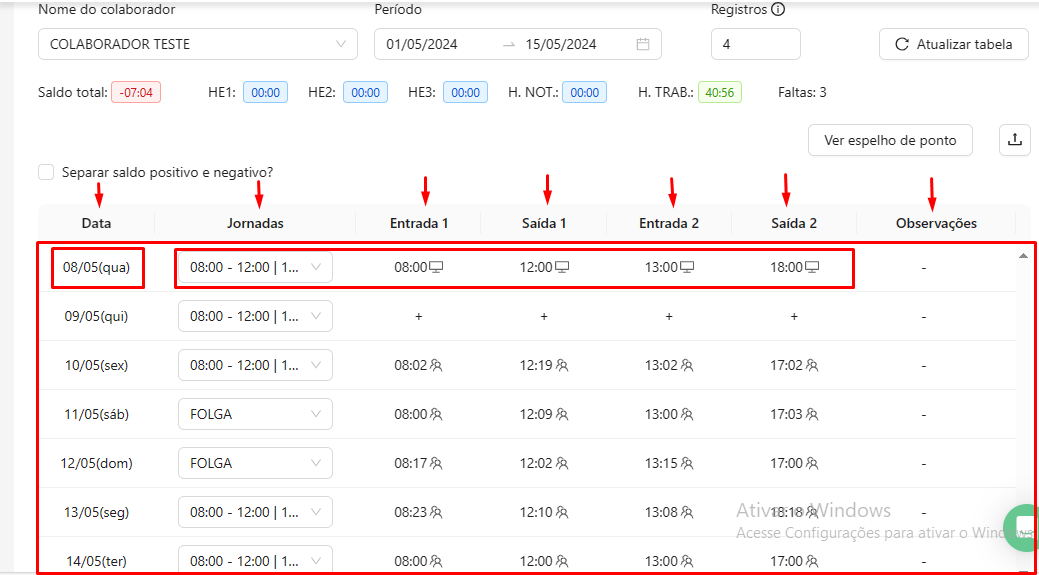Viewport: 1039px width, 575px height.
Task: Click monitor icon beside 18:00 Saída 2
Action: point(812,267)
